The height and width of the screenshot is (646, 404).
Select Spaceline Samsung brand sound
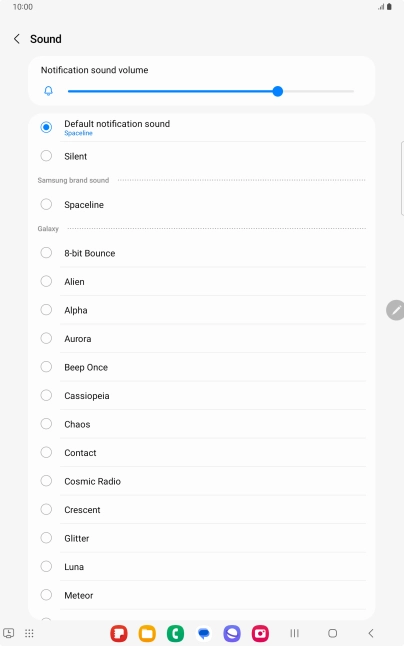[202, 204]
